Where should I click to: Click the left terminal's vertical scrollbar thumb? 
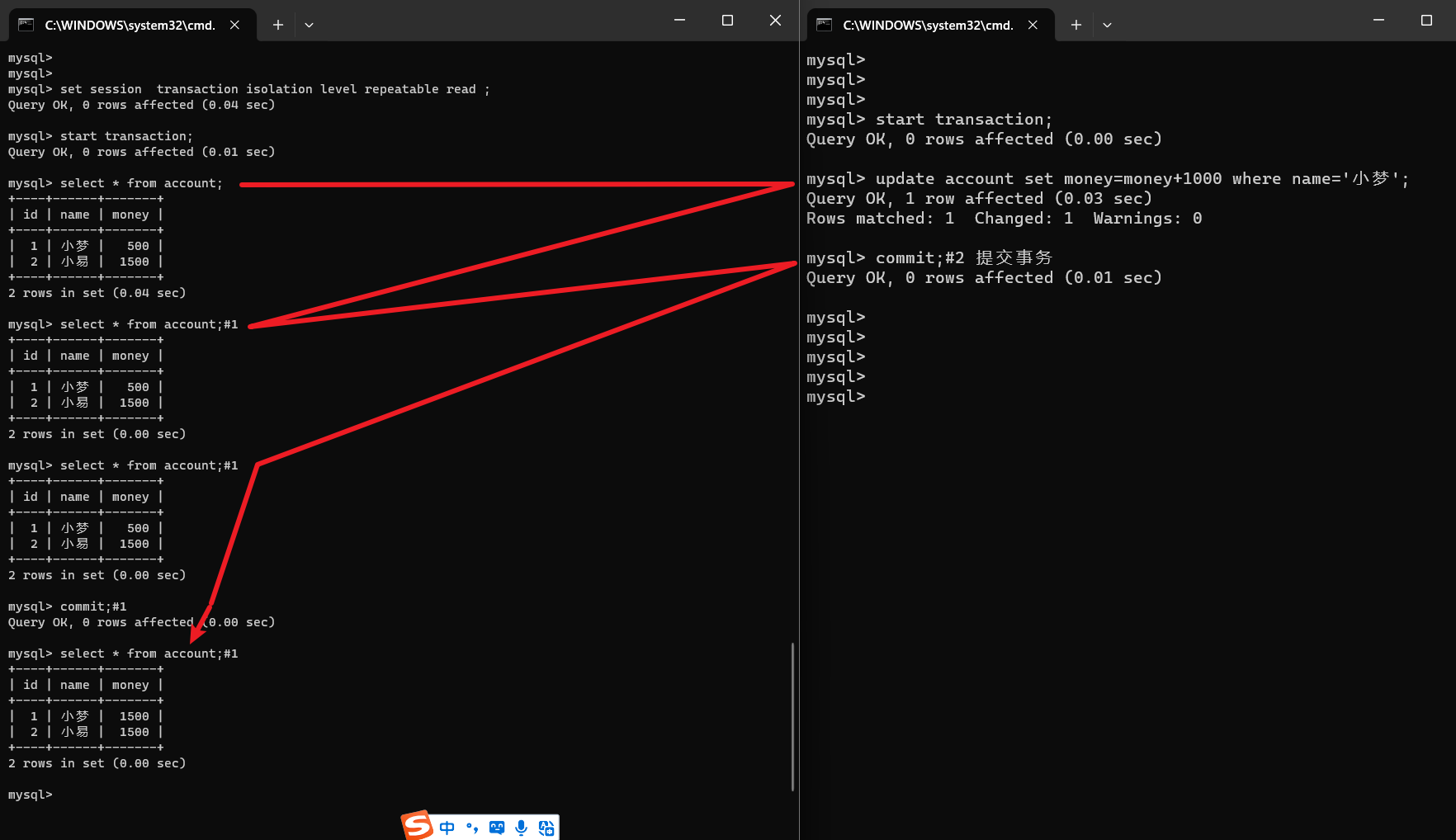click(793, 716)
